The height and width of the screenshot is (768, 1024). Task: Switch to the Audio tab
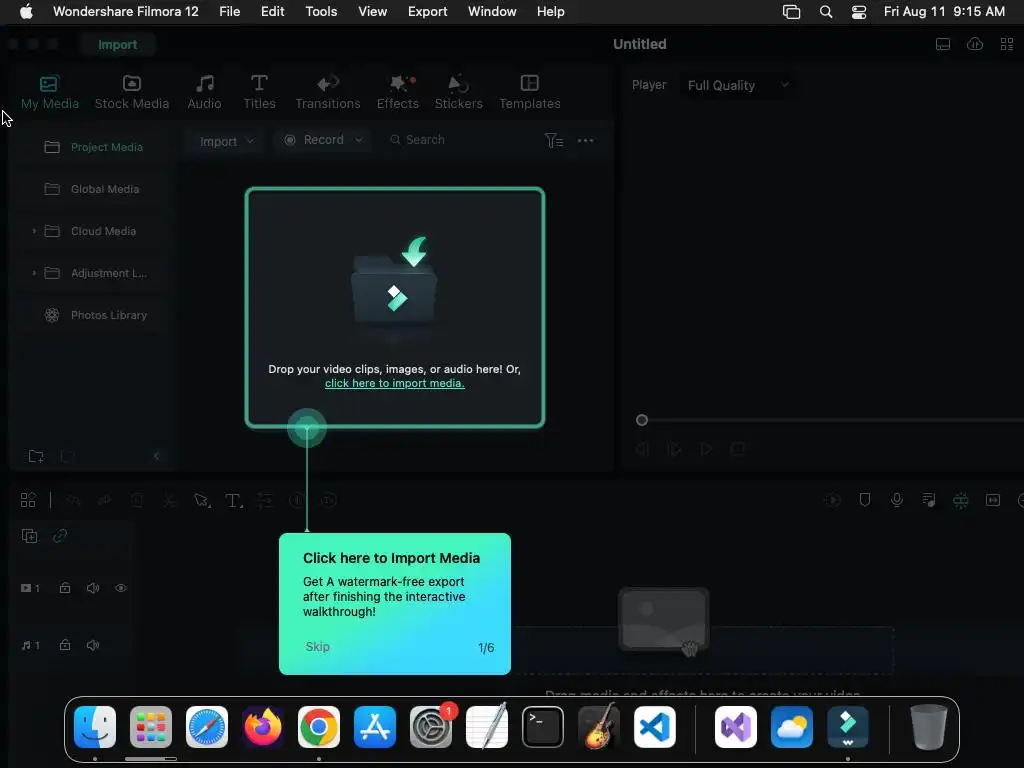pyautogui.click(x=204, y=92)
